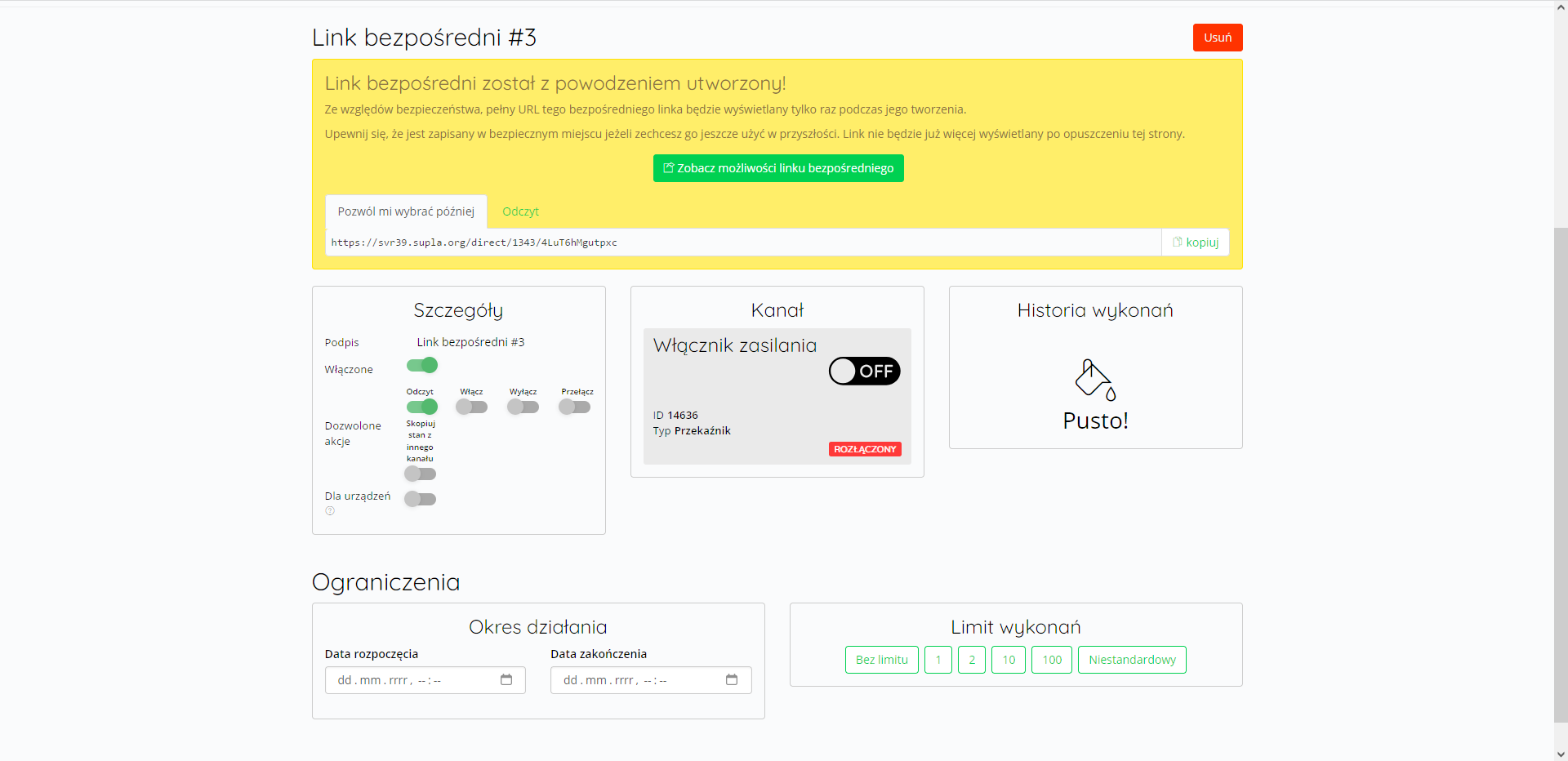Switch to the Odczyt tab
Screen dimensions: 1568x761
click(520, 211)
